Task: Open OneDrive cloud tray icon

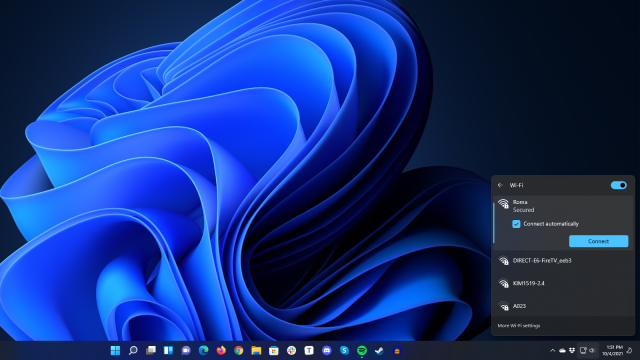Action: click(562, 350)
